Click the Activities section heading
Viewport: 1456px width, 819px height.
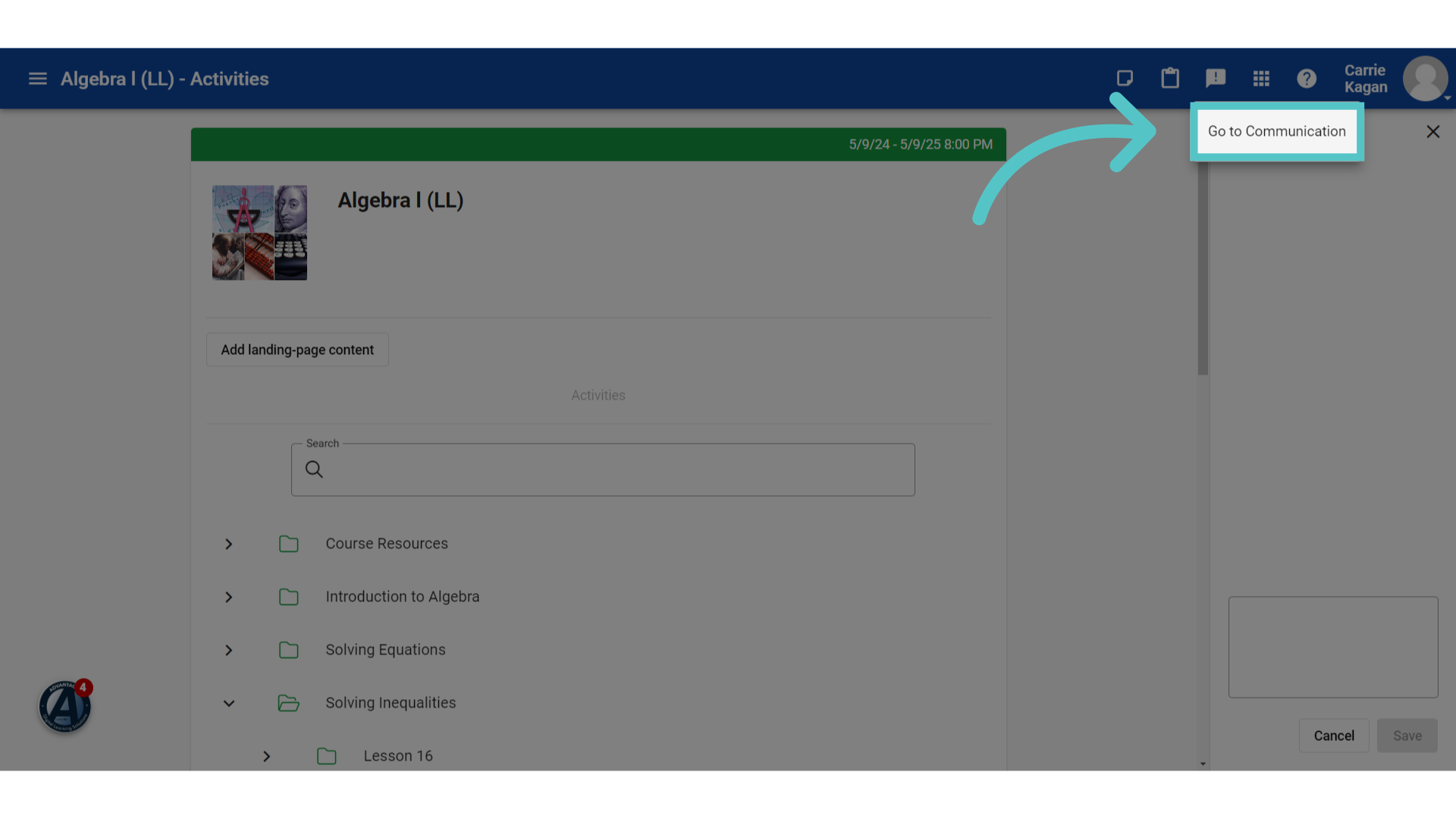click(598, 395)
